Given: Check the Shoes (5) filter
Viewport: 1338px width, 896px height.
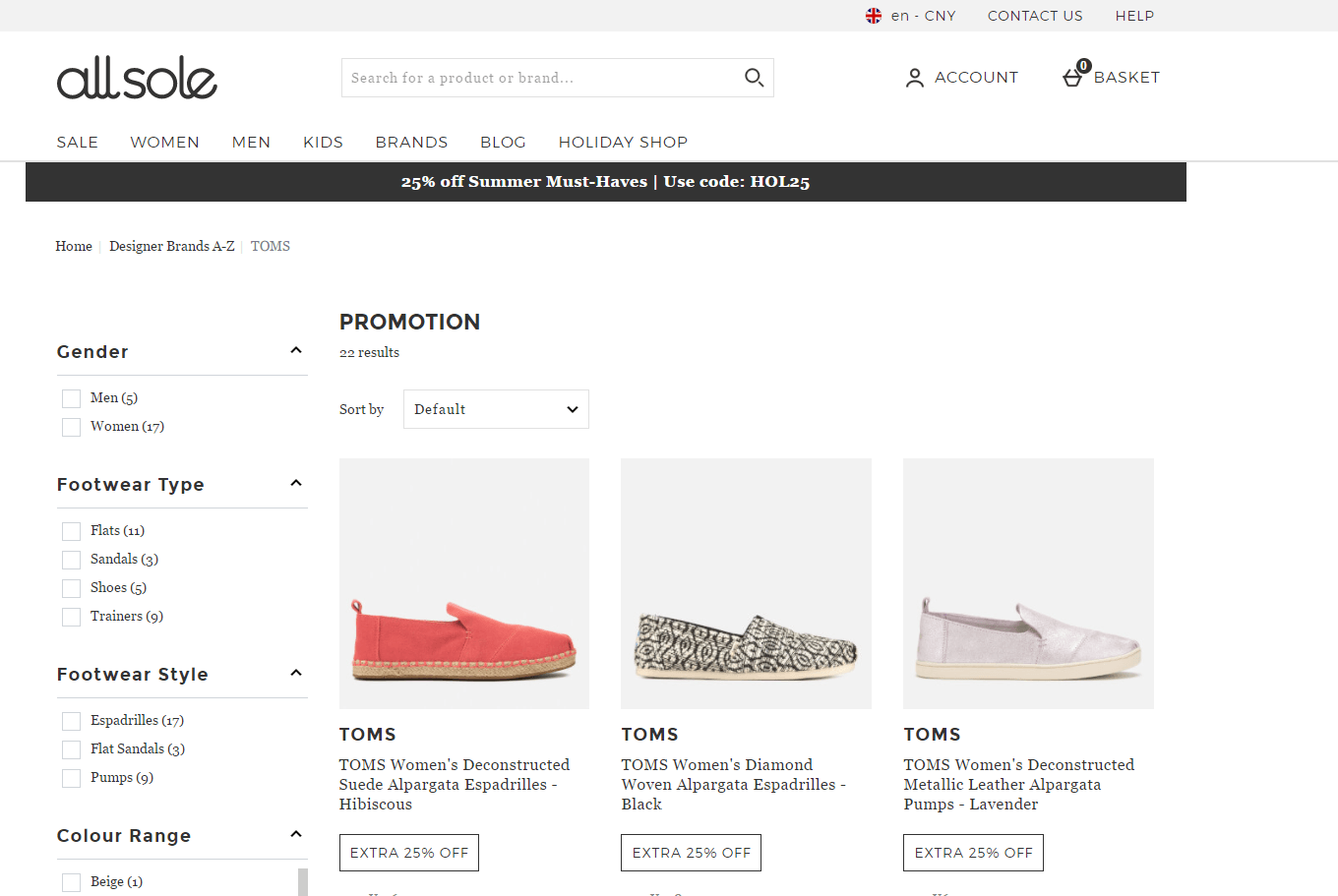Looking at the screenshot, I should pos(71,588).
